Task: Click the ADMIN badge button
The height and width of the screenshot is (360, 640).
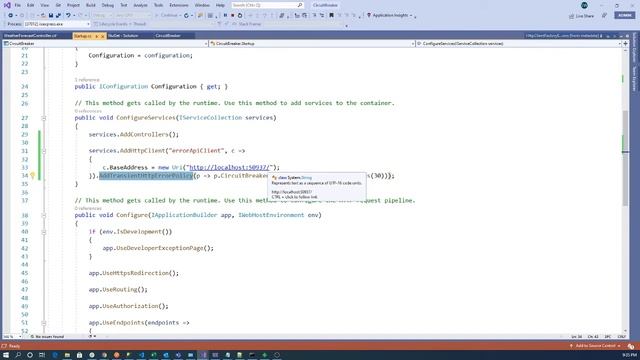Action: [624, 15]
